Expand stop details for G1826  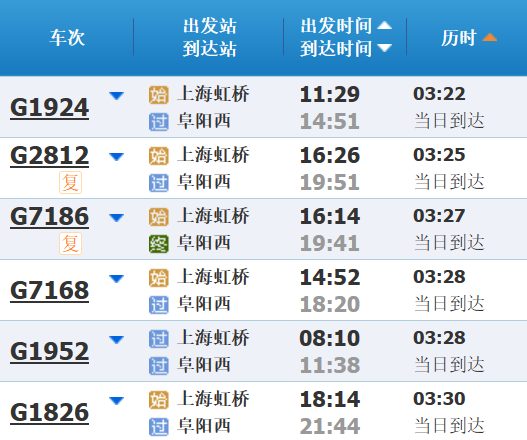(x=117, y=401)
